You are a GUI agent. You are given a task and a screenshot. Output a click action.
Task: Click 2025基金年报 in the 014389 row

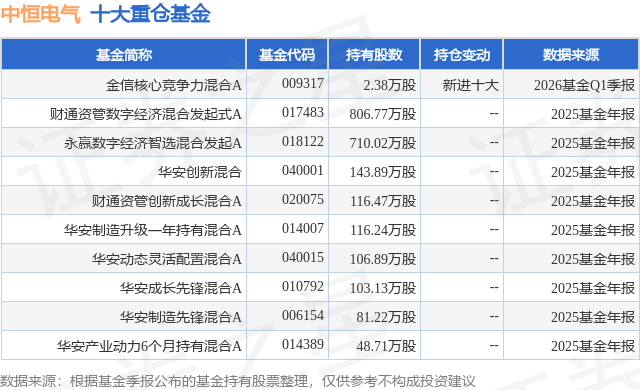point(593,346)
